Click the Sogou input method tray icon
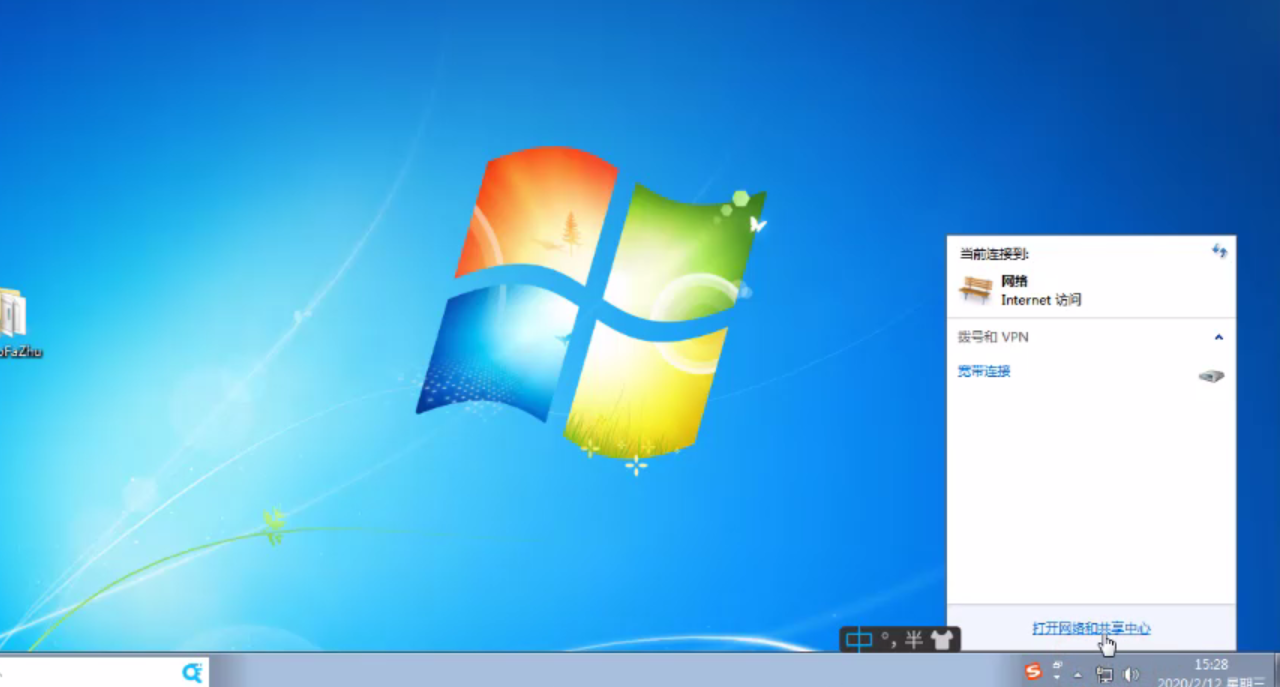Screen dimensions: 1280x687 coord(1033,672)
